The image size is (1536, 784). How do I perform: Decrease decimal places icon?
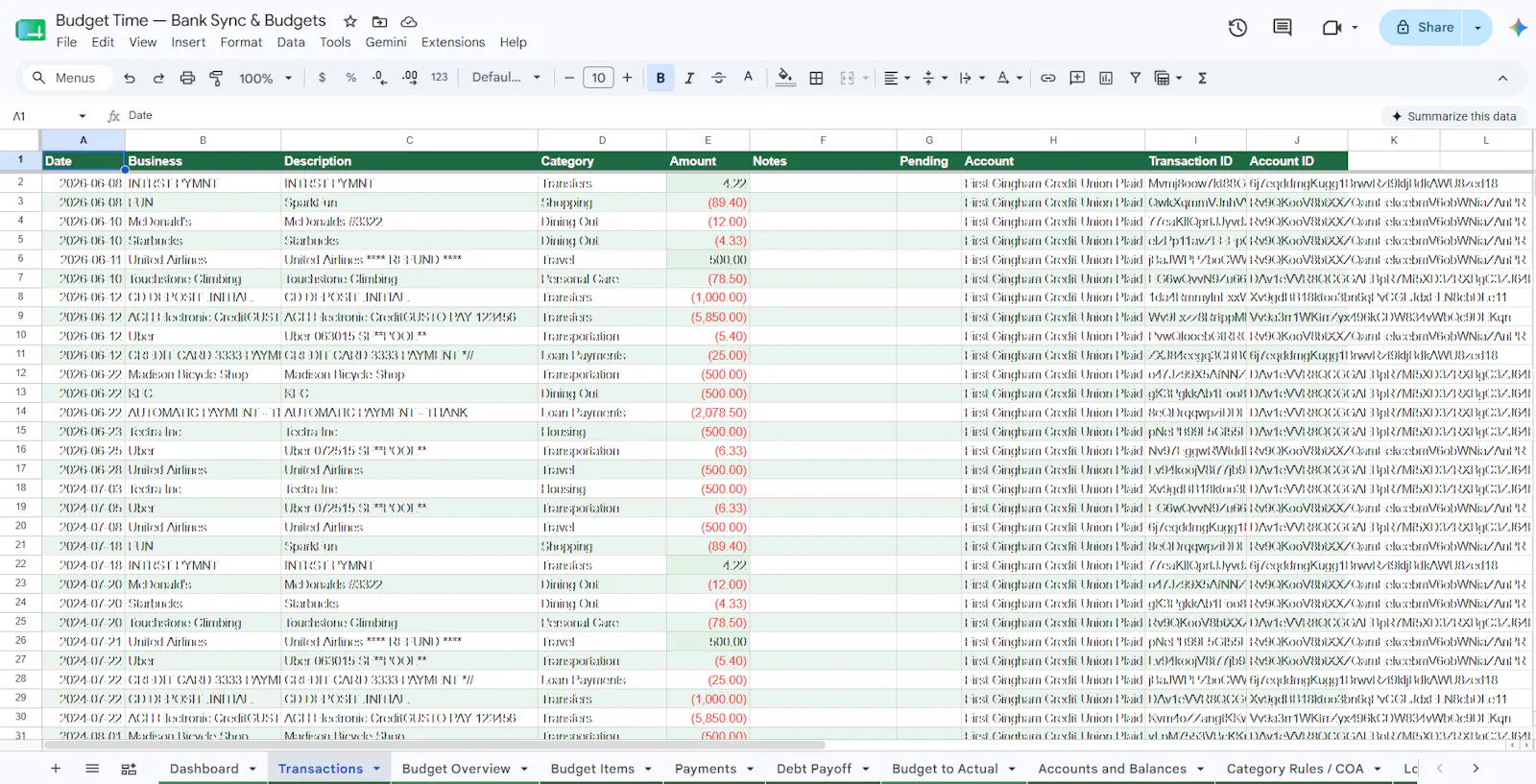pos(380,78)
